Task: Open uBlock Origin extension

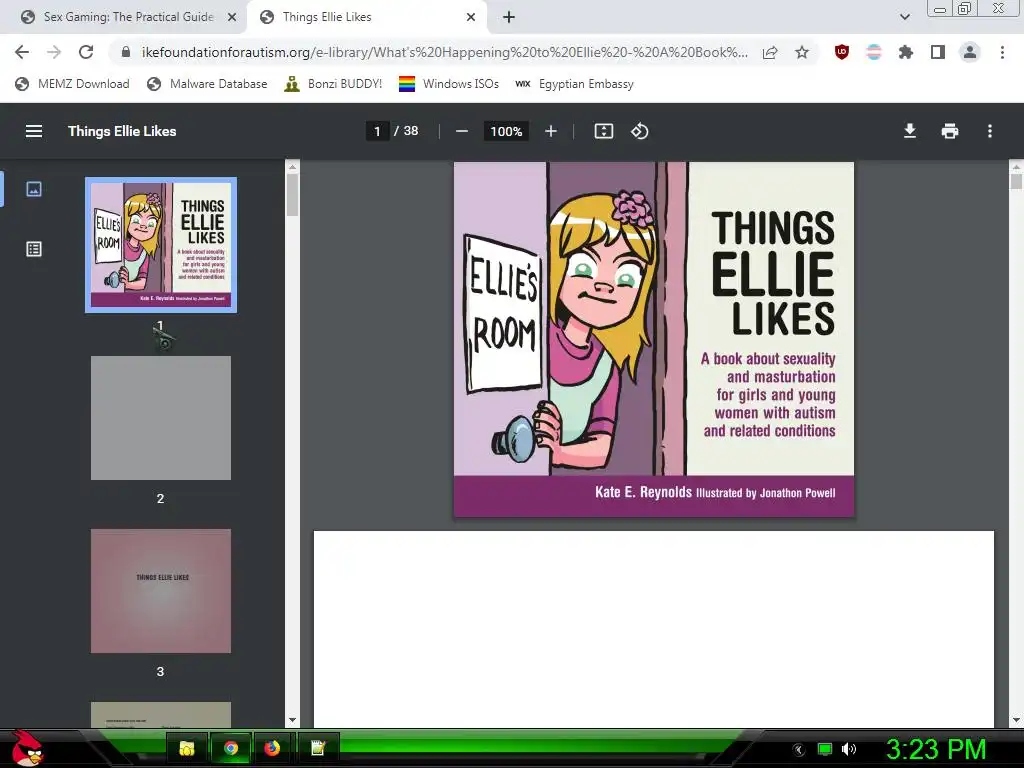Action: click(x=842, y=52)
